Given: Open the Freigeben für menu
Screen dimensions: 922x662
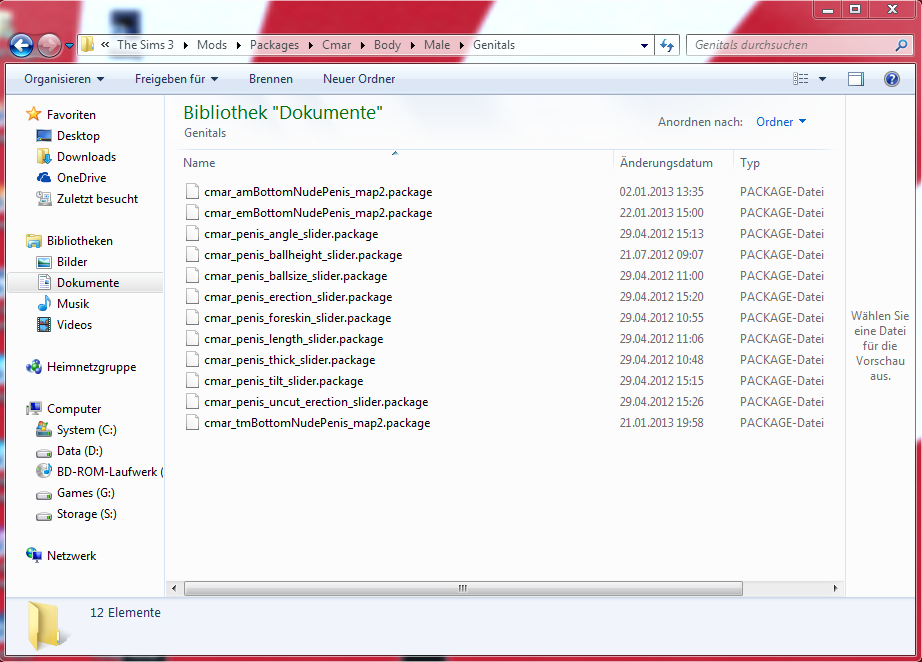Looking at the screenshot, I should point(176,79).
